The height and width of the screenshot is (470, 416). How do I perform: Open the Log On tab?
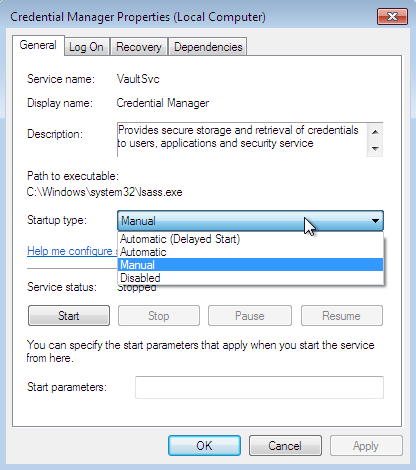(x=86, y=47)
